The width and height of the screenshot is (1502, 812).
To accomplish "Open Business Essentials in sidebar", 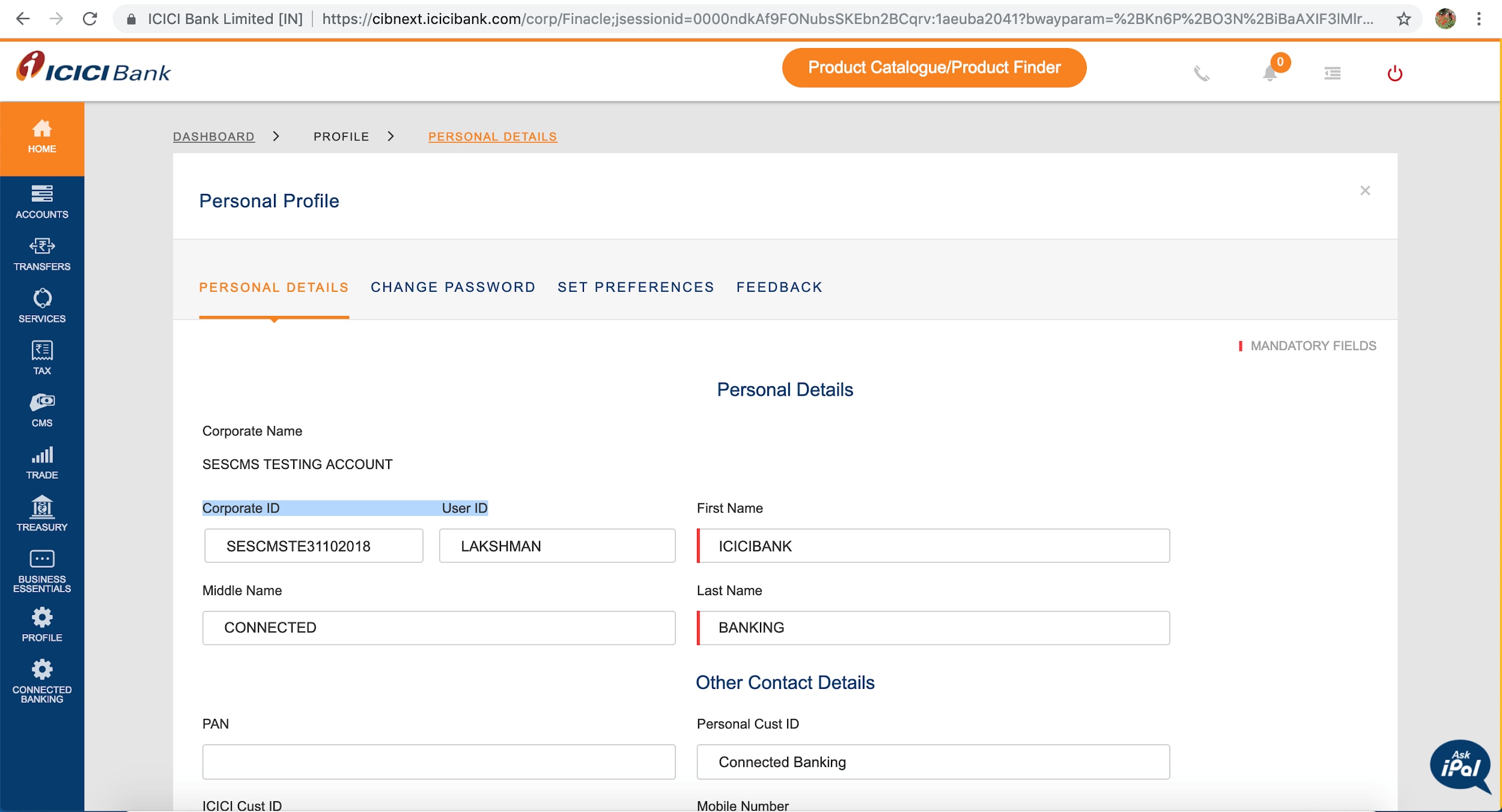I will [42, 571].
